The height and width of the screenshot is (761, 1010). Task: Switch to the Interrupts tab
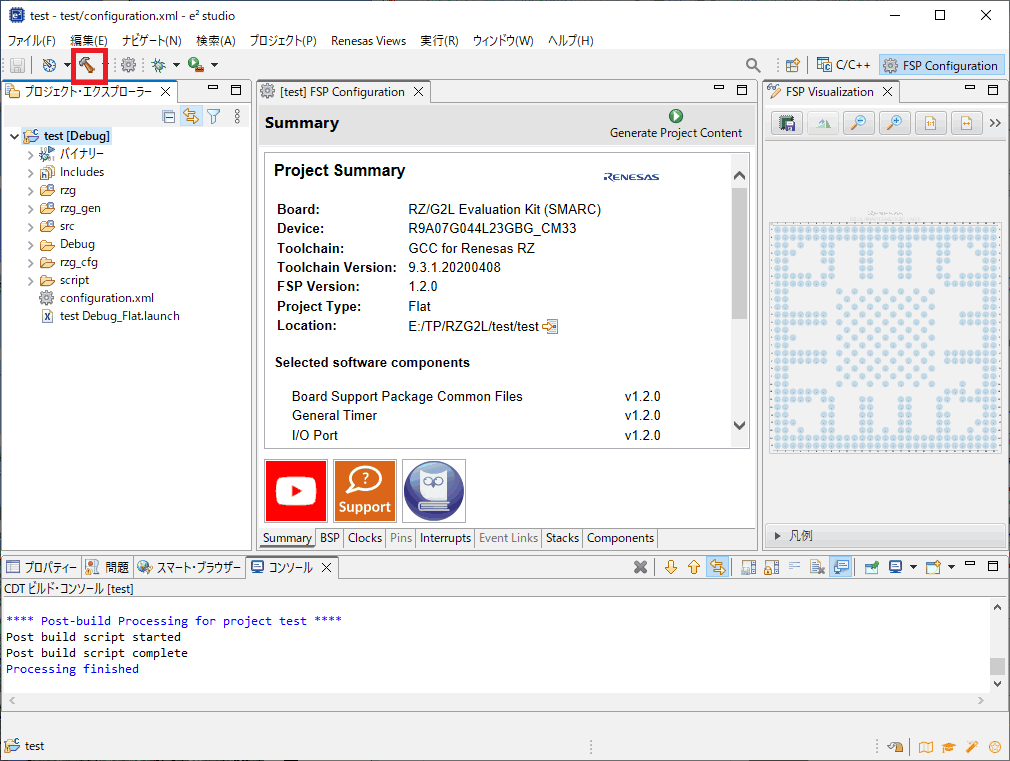445,538
